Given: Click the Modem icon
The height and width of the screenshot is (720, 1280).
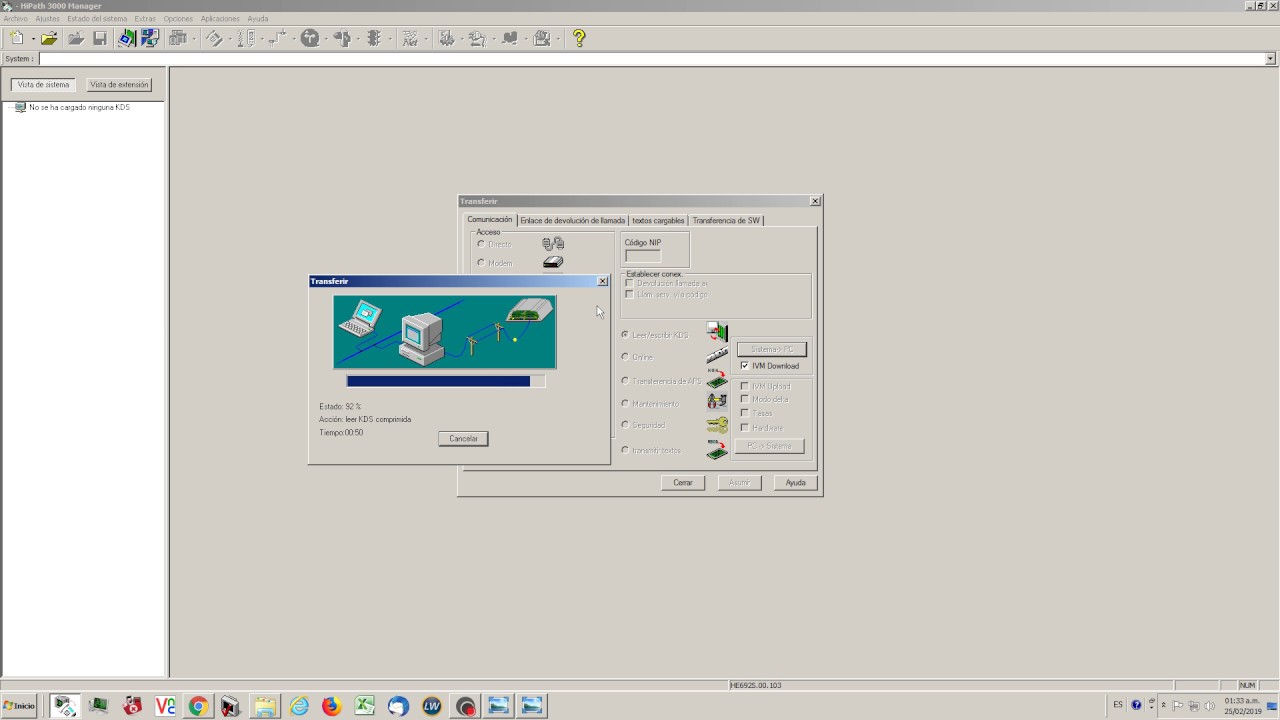Looking at the screenshot, I should (553, 262).
